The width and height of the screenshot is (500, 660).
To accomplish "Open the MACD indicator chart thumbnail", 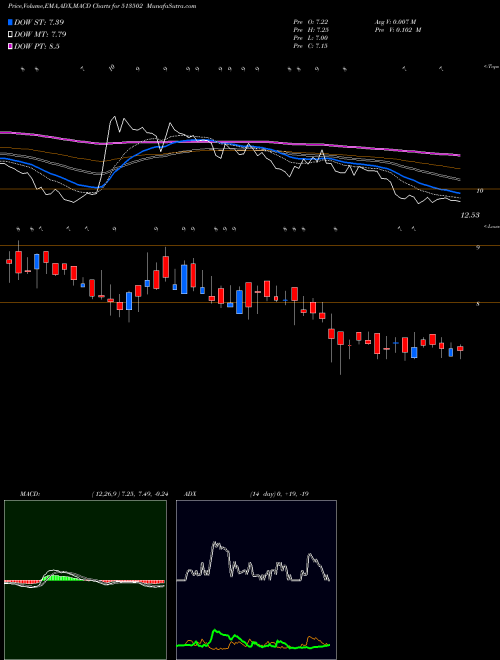I will pyautogui.click(x=85, y=580).
